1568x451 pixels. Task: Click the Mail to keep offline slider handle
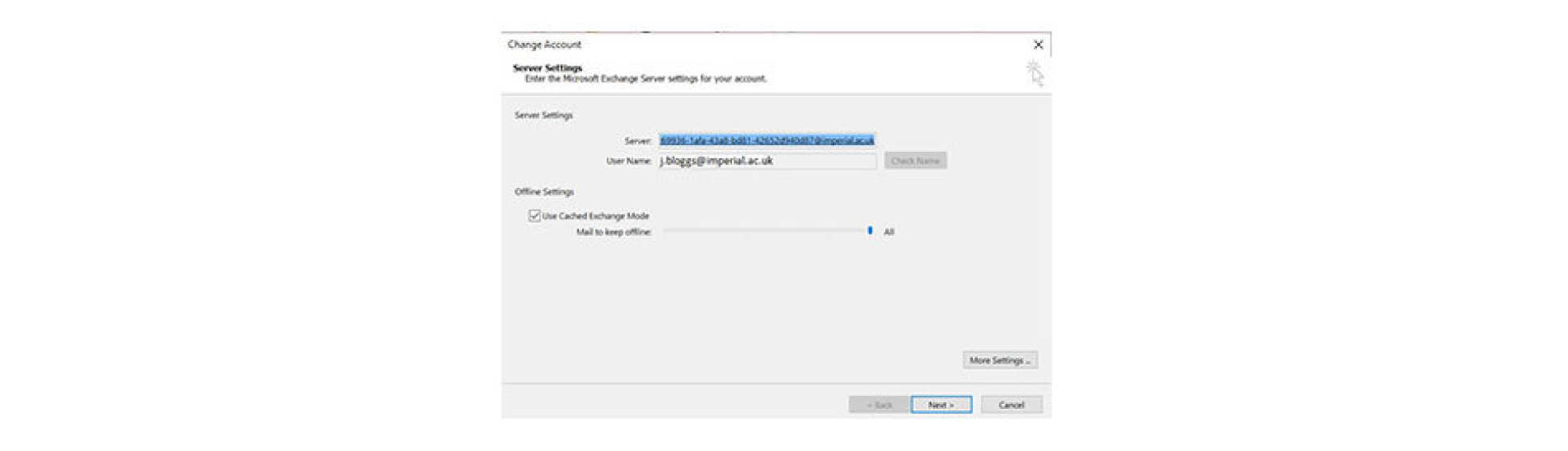click(x=870, y=231)
